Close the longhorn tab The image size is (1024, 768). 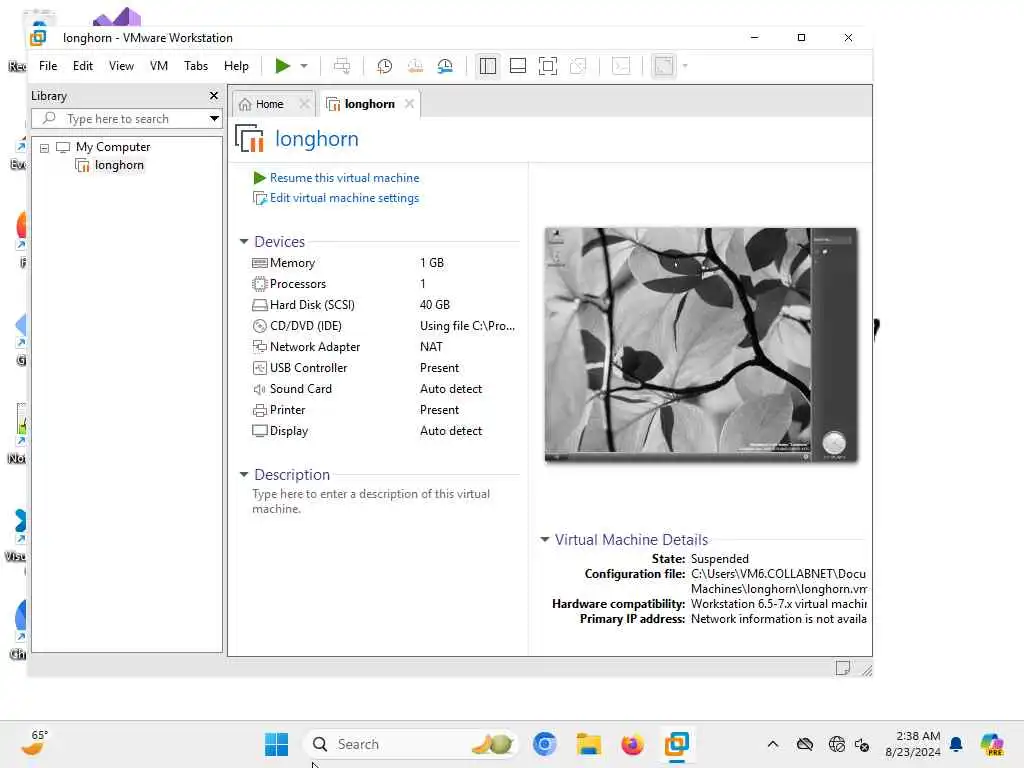pos(409,104)
